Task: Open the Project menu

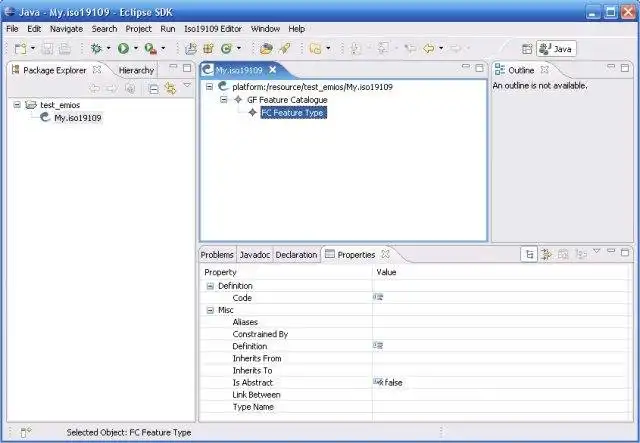Action: pyautogui.click(x=139, y=29)
